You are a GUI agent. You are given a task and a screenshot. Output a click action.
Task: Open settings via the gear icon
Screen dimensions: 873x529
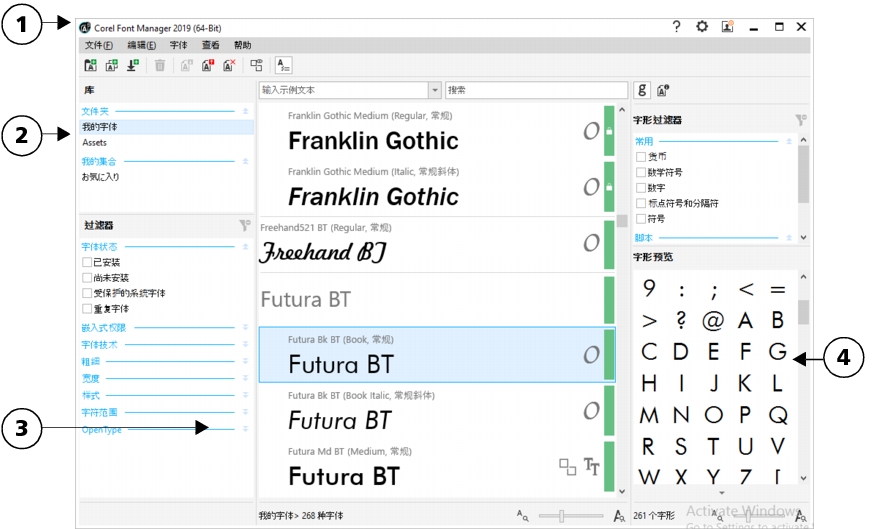[702, 27]
